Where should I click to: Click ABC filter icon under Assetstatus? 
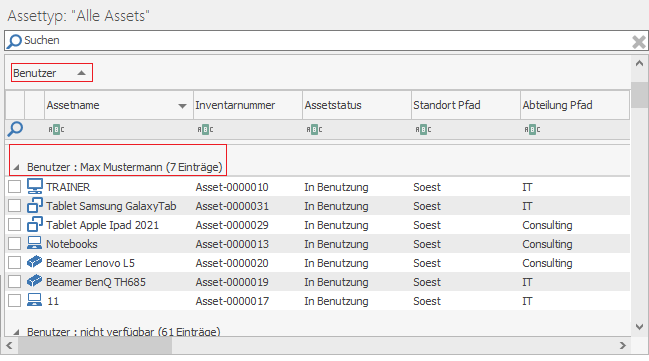click(314, 130)
